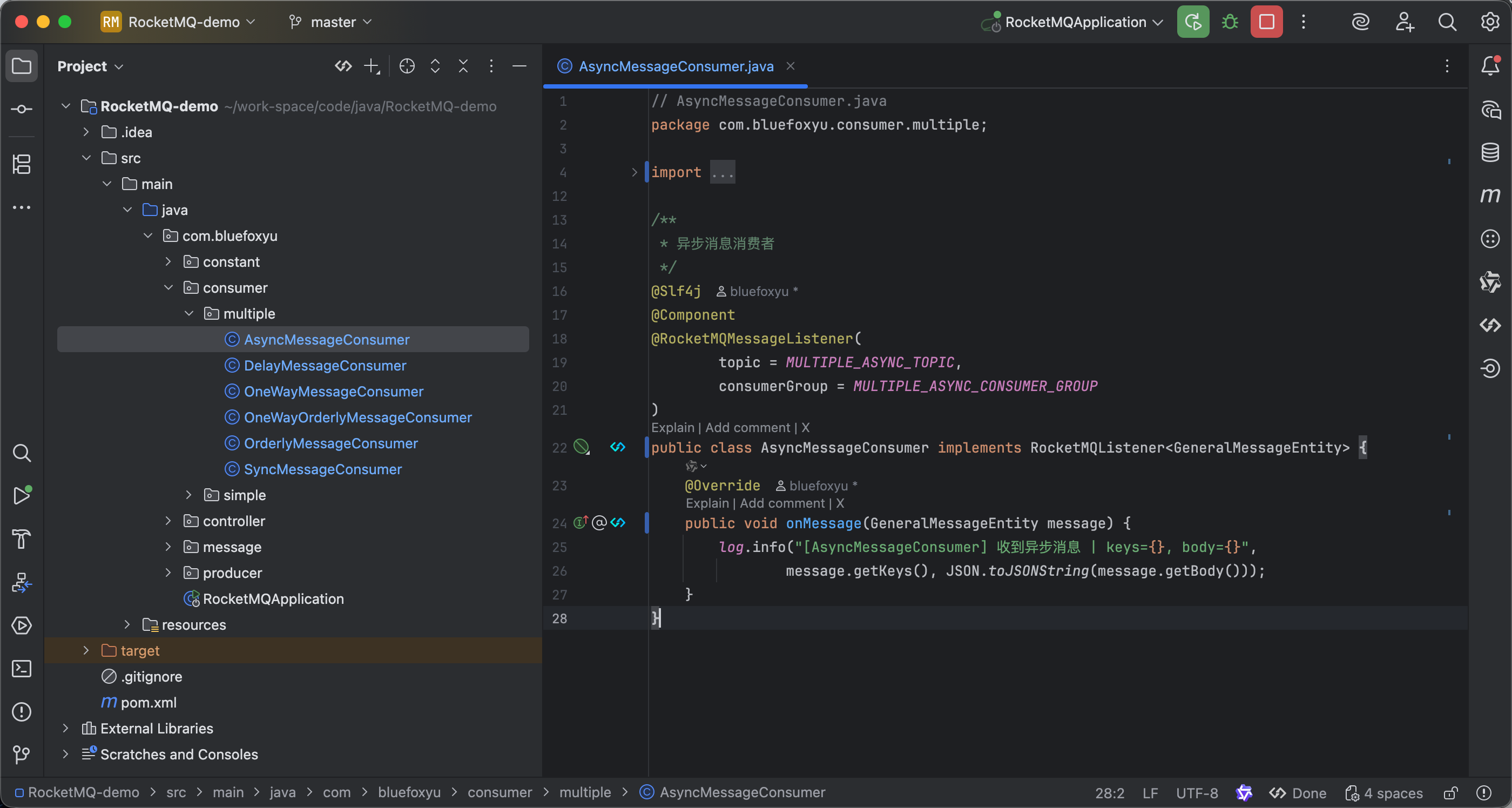This screenshot has width=1512, height=808.
Task: Open the Maven tool window icon
Action: 1490,196
